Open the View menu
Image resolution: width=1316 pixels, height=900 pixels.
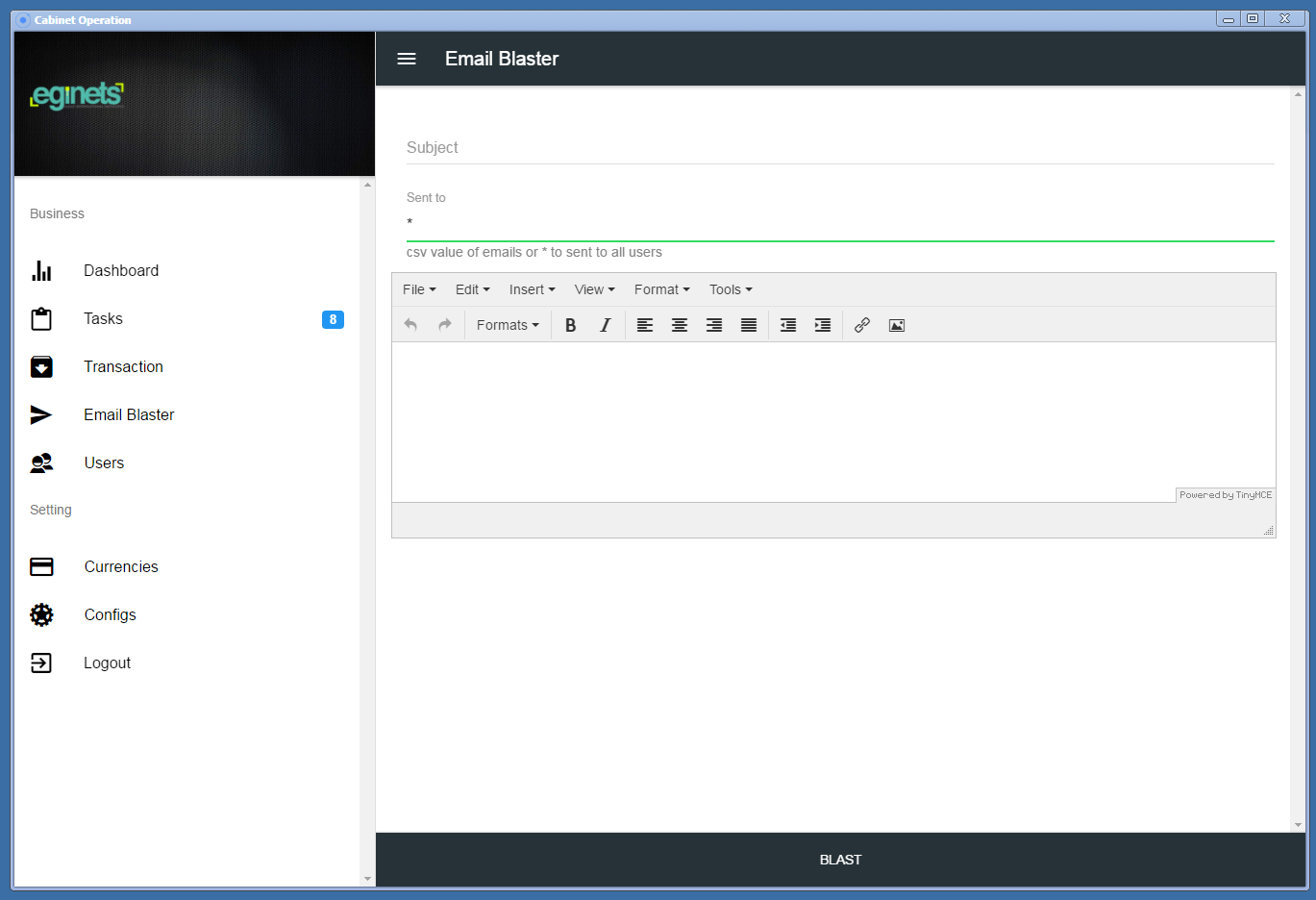pyautogui.click(x=595, y=289)
